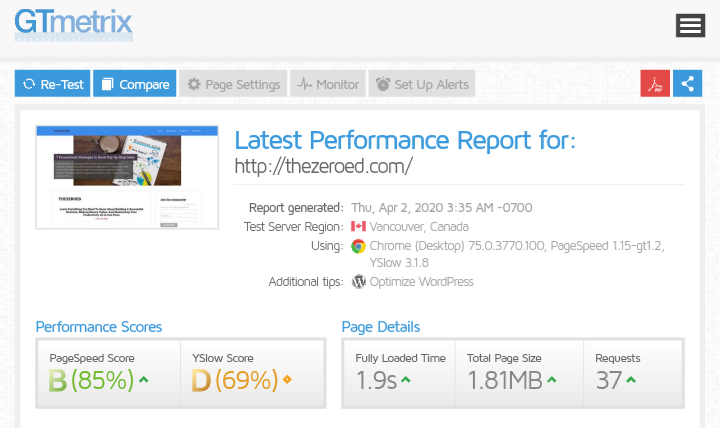Click the Canada flag icon
Screen dimensions: 720x428
[358, 226]
